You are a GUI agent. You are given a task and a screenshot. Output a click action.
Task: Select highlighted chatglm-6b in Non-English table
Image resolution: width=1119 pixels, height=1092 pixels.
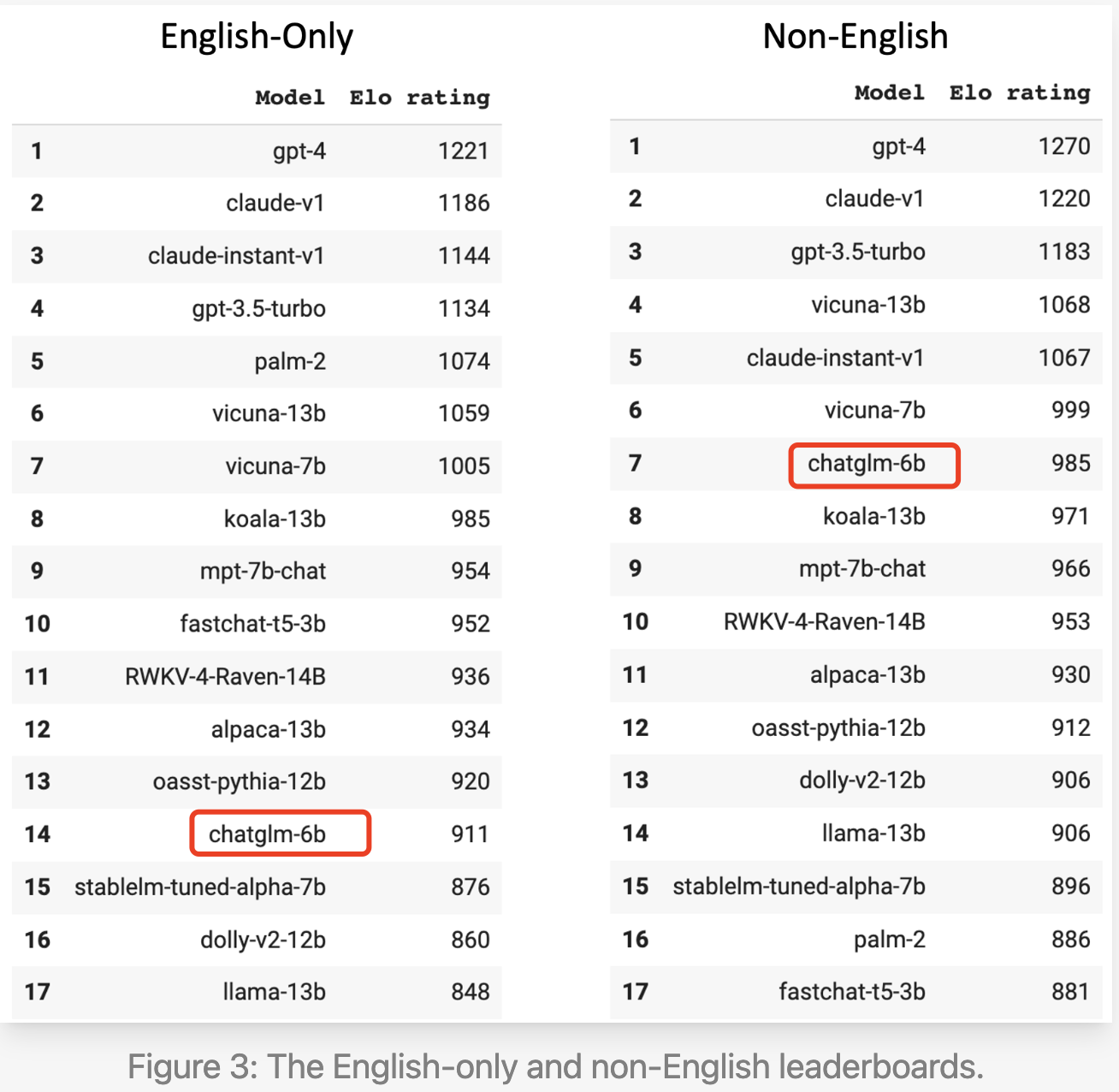[867, 464]
